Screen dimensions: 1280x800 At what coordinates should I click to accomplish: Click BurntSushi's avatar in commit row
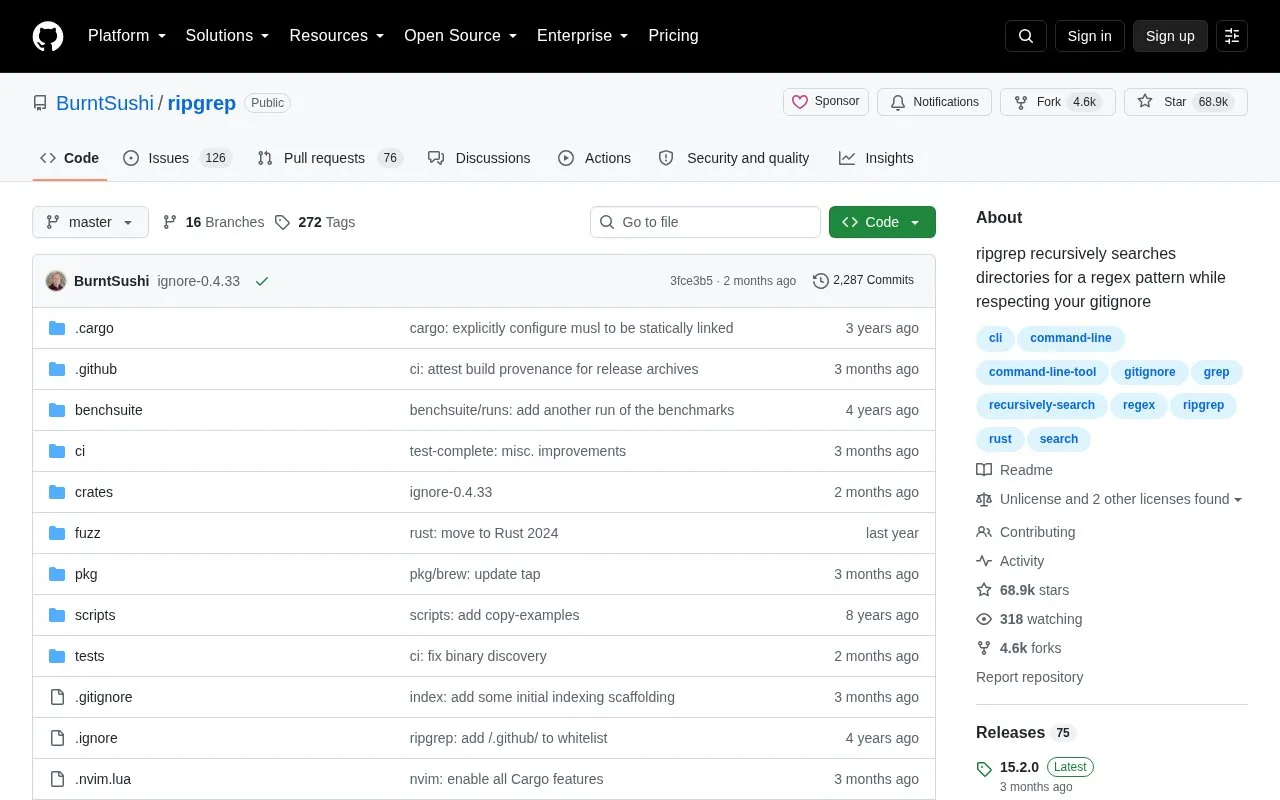pos(56,281)
